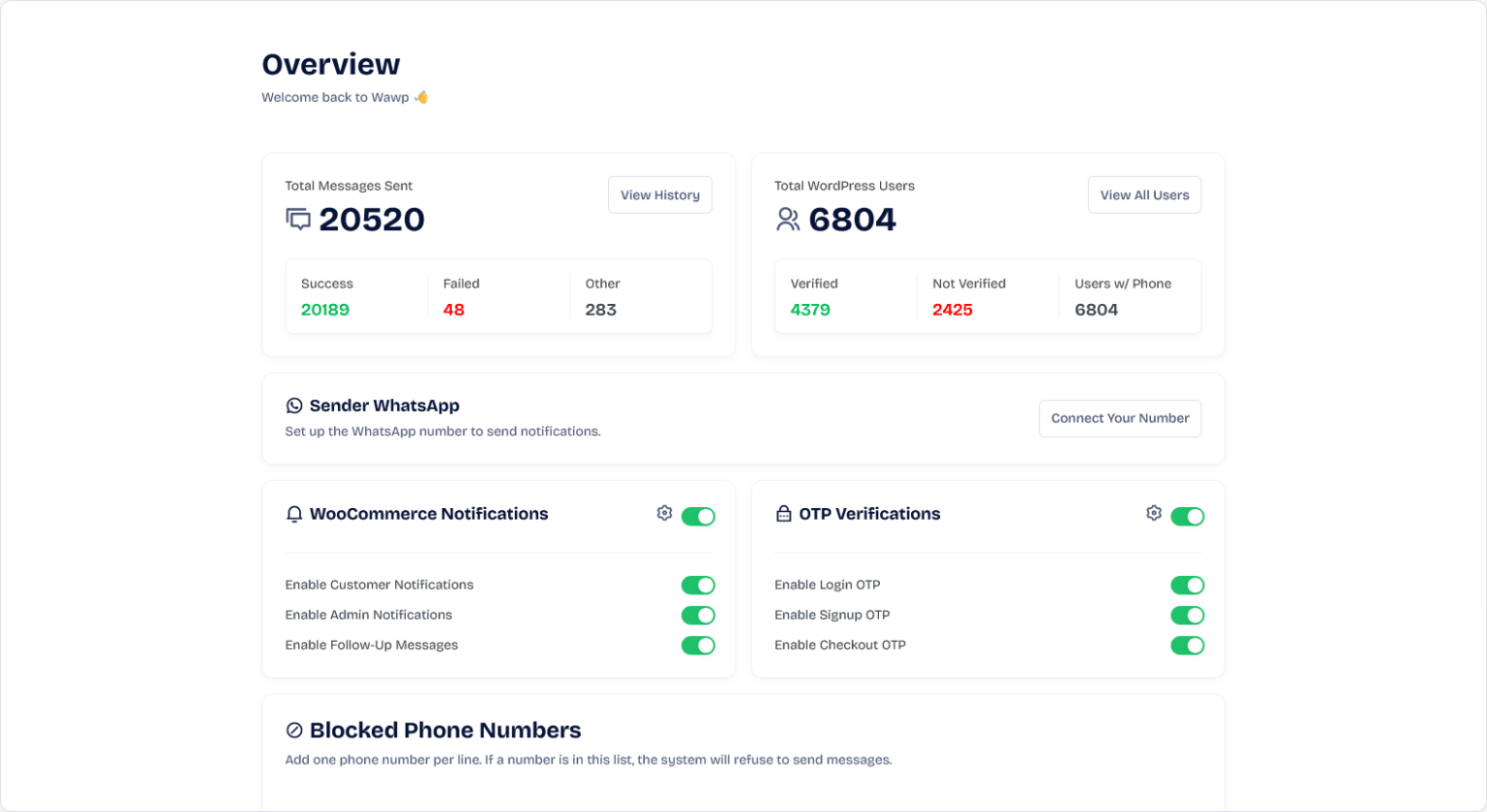1487x812 pixels.
Task: Click the WhatsApp logo next to Sender WhatsApp
Action: click(x=293, y=406)
